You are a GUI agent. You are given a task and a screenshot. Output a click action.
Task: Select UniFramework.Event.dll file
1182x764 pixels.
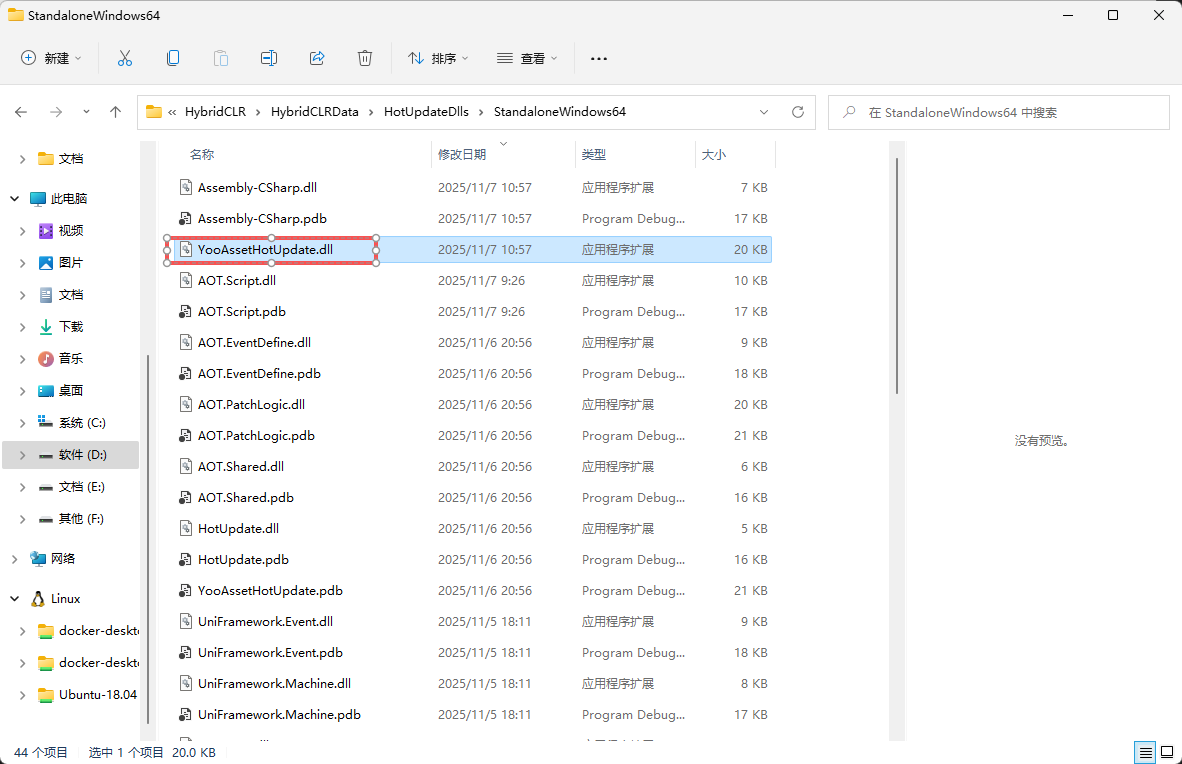pyautogui.click(x=265, y=621)
